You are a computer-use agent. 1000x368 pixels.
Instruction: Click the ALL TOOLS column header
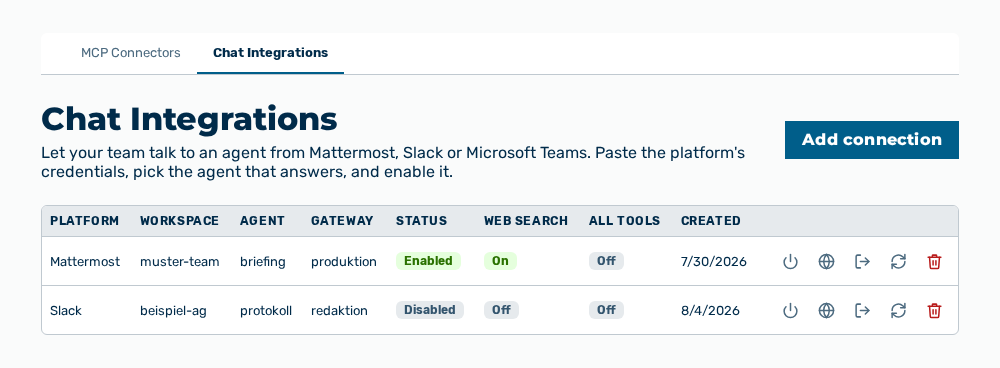click(624, 221)
